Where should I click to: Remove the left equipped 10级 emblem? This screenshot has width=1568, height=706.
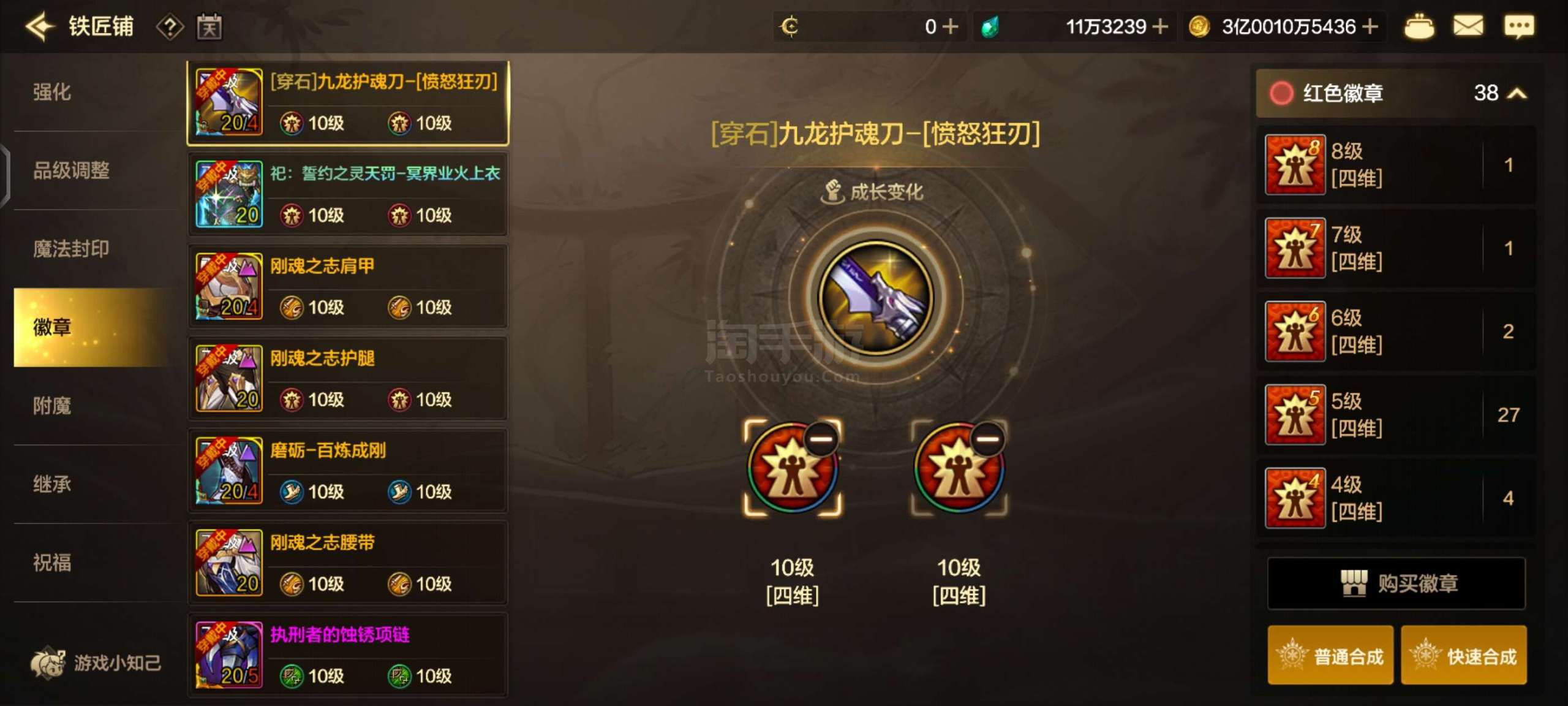click(x=821, y=439)
